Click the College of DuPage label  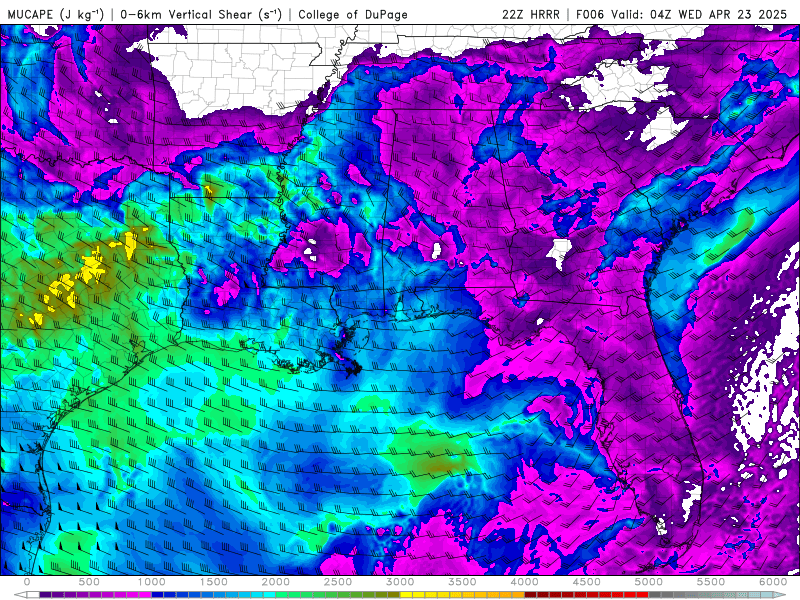(x=353, y=14)
